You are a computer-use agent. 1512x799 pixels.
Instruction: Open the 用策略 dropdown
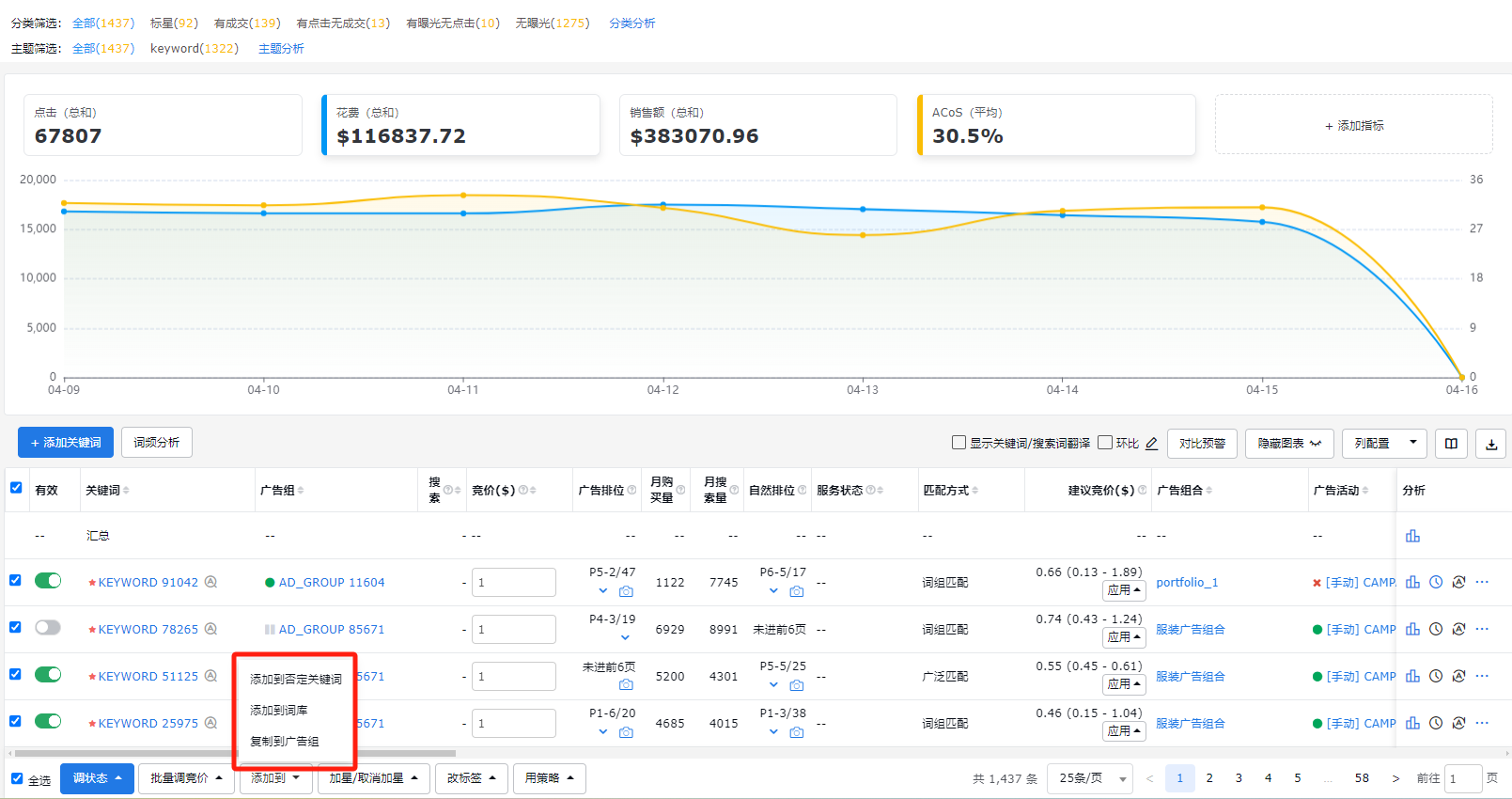pyautogui.click(x=550, y=778)
